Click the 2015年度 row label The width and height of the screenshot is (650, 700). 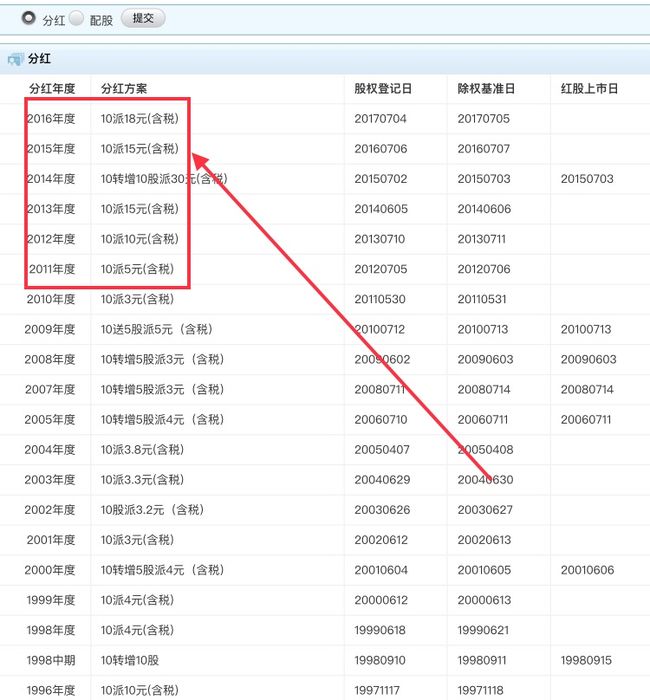click(51, 149)
